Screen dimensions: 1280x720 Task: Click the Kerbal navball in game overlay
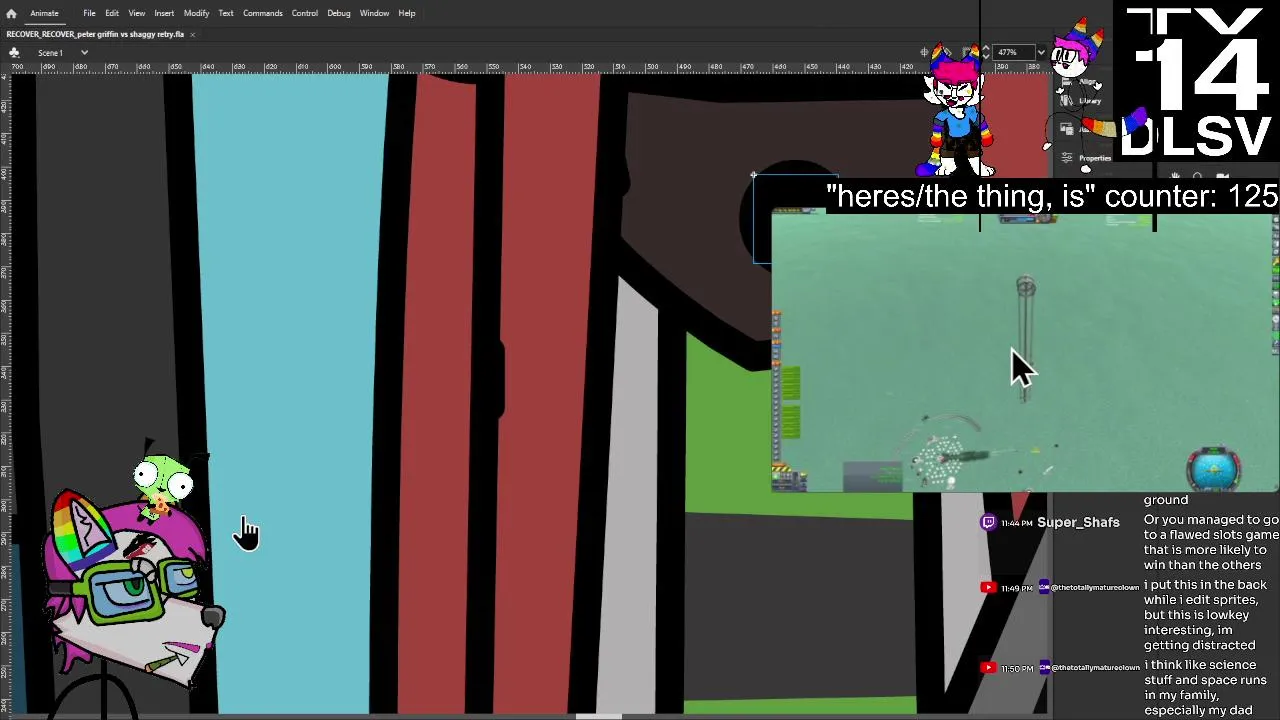tap(1214, 468)
